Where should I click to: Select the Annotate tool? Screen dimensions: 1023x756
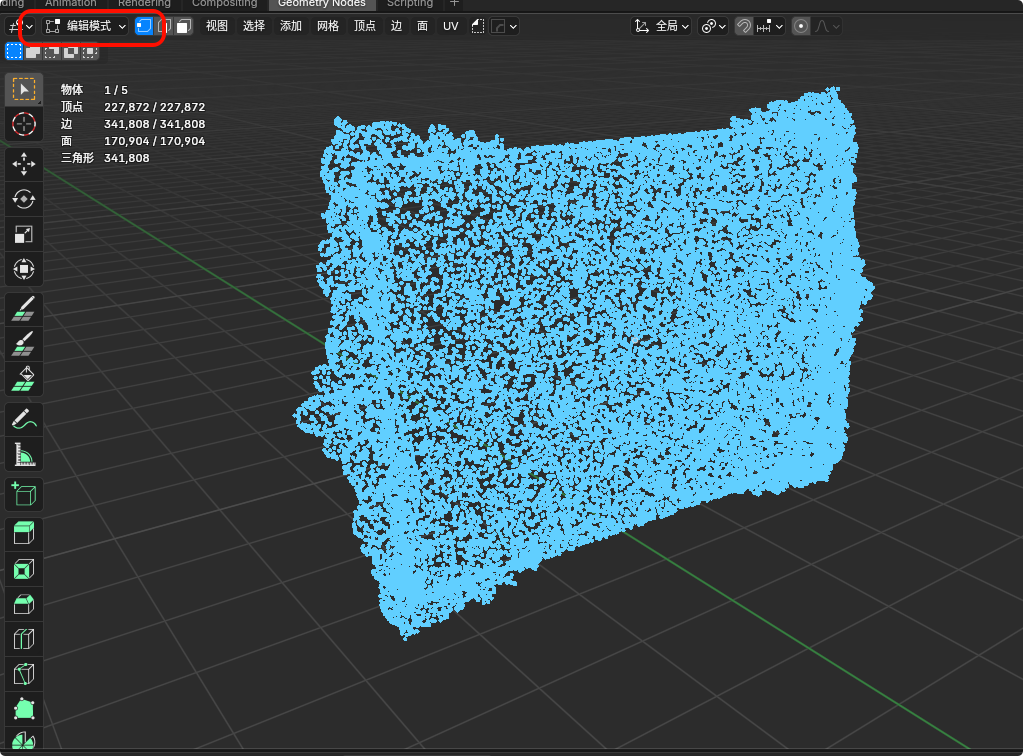click(x=23, y=418)
